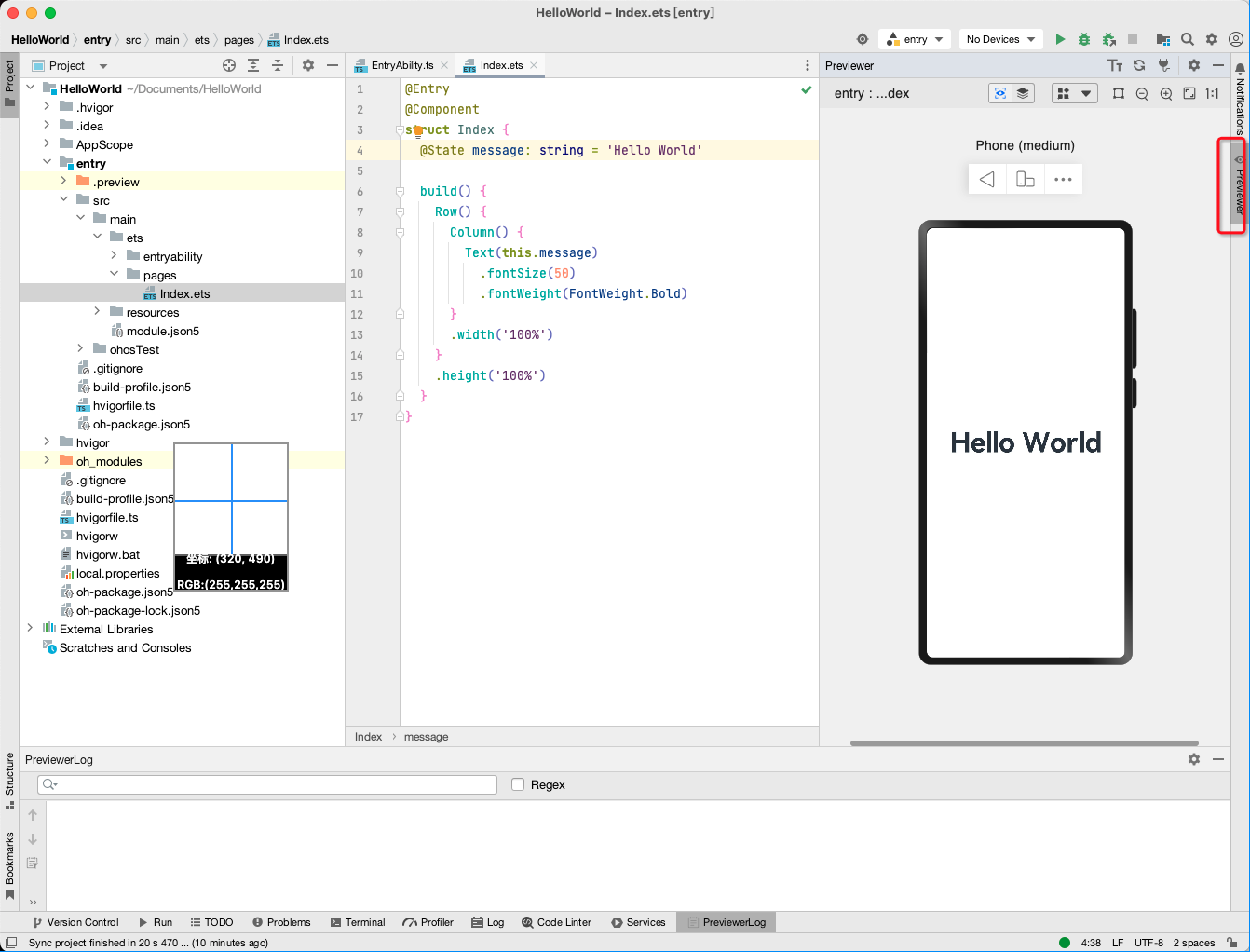This screenshot has height=952, width=1250.
Task: Open editor tabs more options menu
Action: [x=808, y=65]
